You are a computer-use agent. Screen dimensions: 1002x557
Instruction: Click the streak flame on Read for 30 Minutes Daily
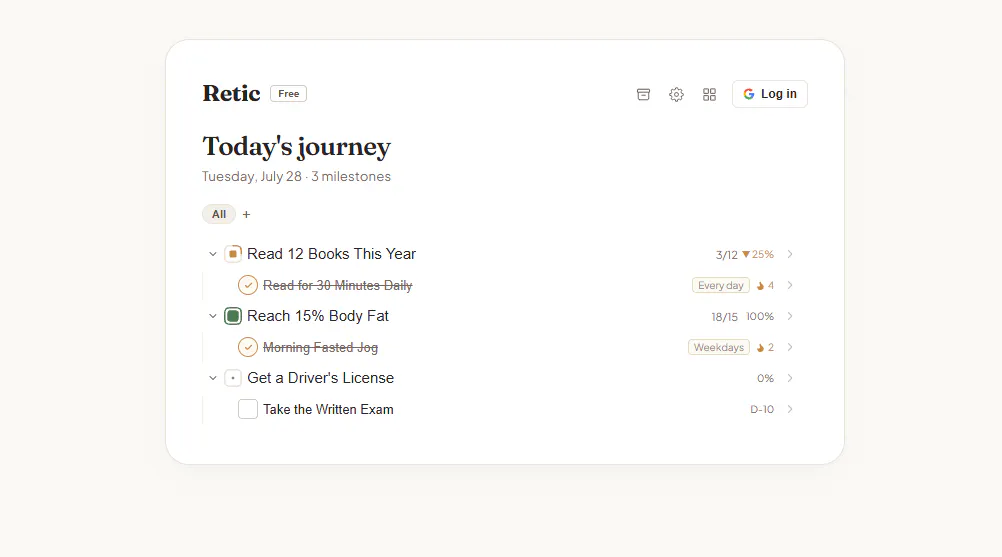(760, 286)
